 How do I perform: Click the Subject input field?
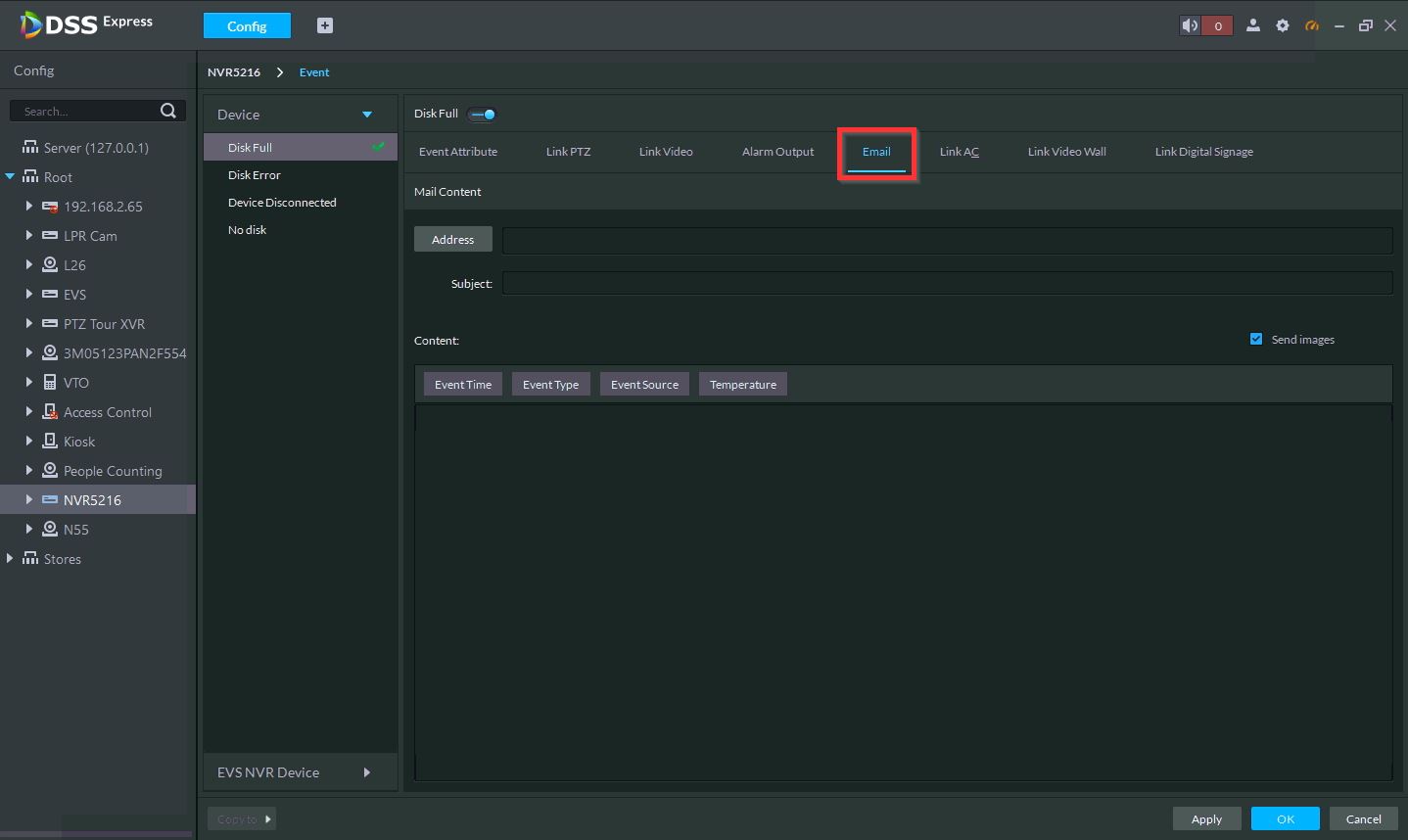tap(947, 284)
